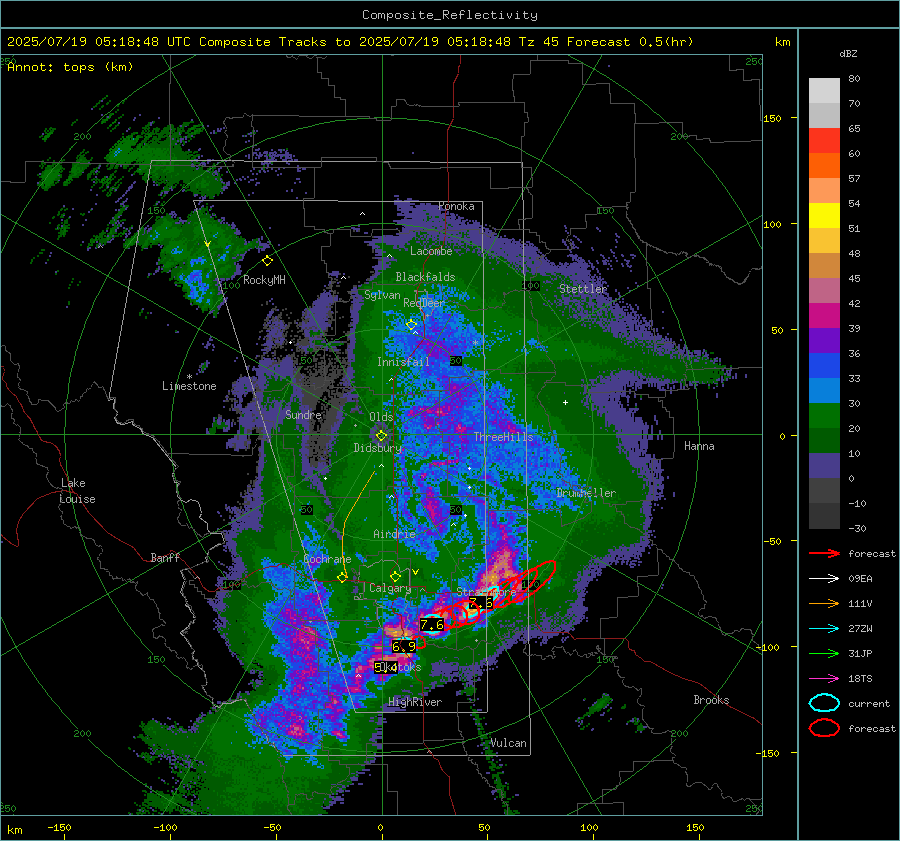The width and height of the screenshot is (900, 841).
Task: Click the white 09EA track arrow
Action: coord(824,579)
